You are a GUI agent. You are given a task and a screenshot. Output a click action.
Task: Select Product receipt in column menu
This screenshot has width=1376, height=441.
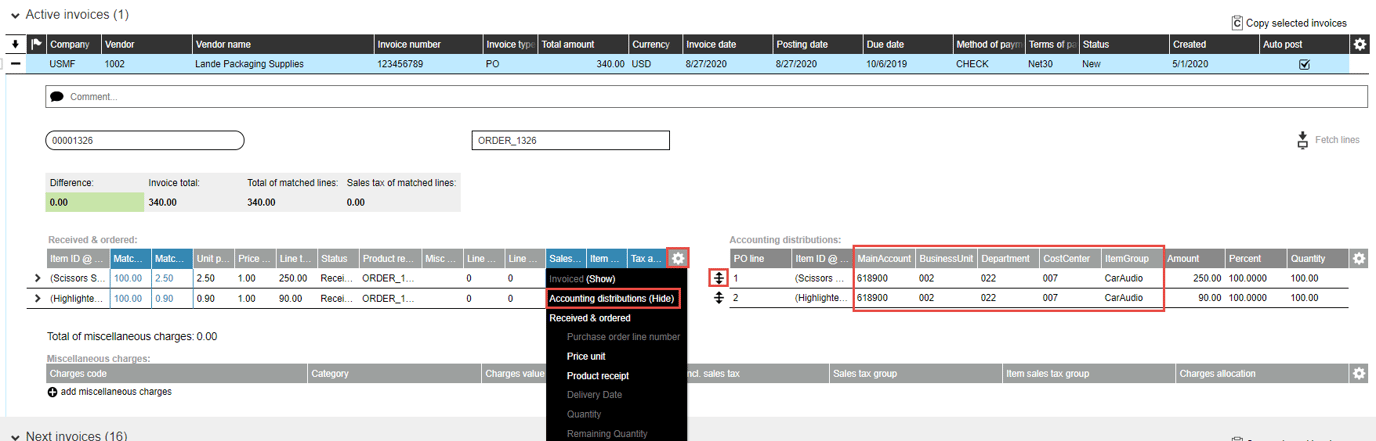[598, 376]
